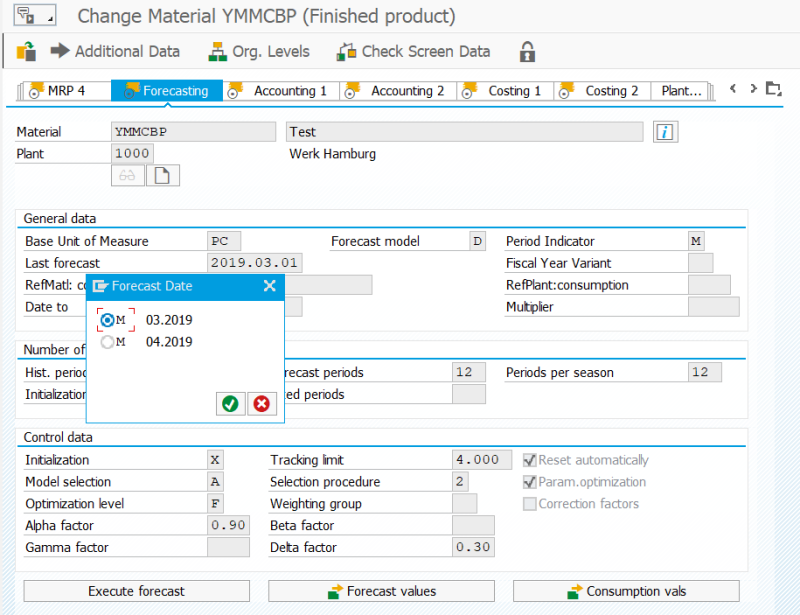Select the Forecasting tab
The image size is (800, 615).
point(167,91)
